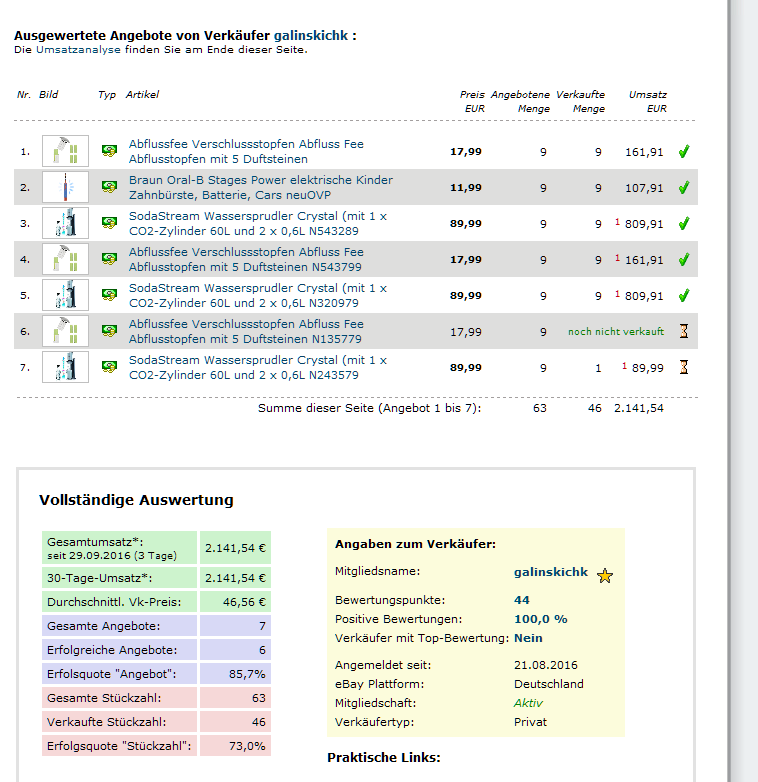Click the money type icon in row 5

[109, 294]
